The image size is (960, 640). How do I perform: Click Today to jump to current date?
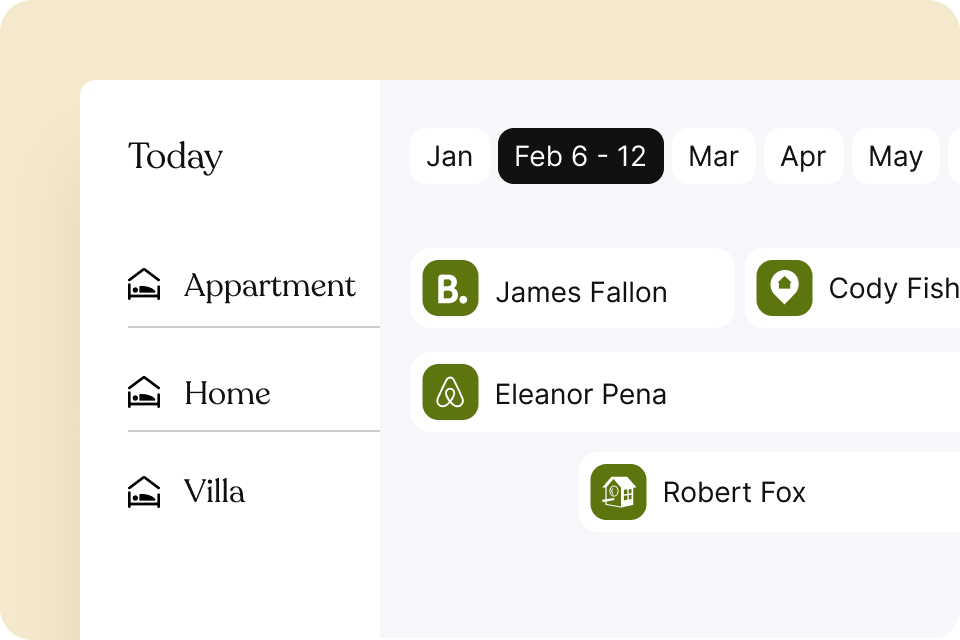coord(175,156)
